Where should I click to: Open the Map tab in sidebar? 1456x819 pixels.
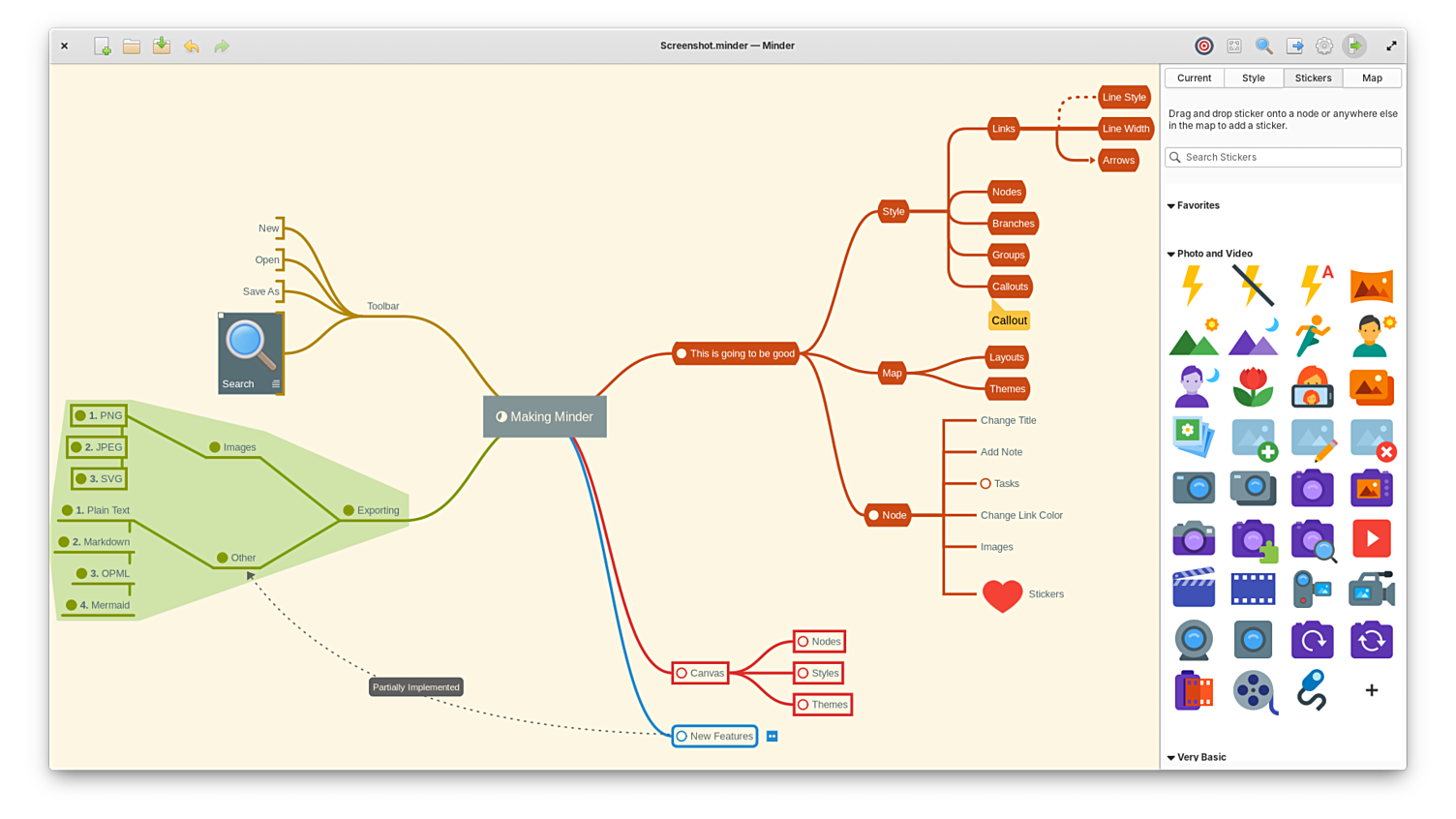1372,78
